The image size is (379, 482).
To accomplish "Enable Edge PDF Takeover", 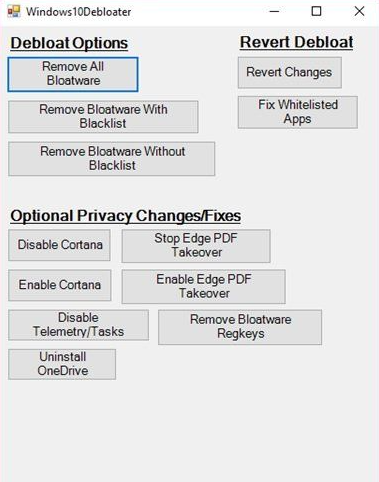I will click(x=204, y=286).
